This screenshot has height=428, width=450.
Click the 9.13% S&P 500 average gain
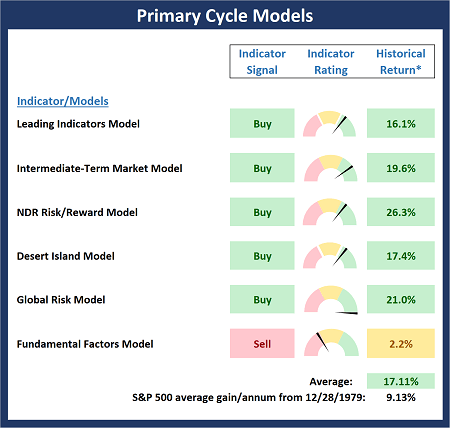coord(401,397)
